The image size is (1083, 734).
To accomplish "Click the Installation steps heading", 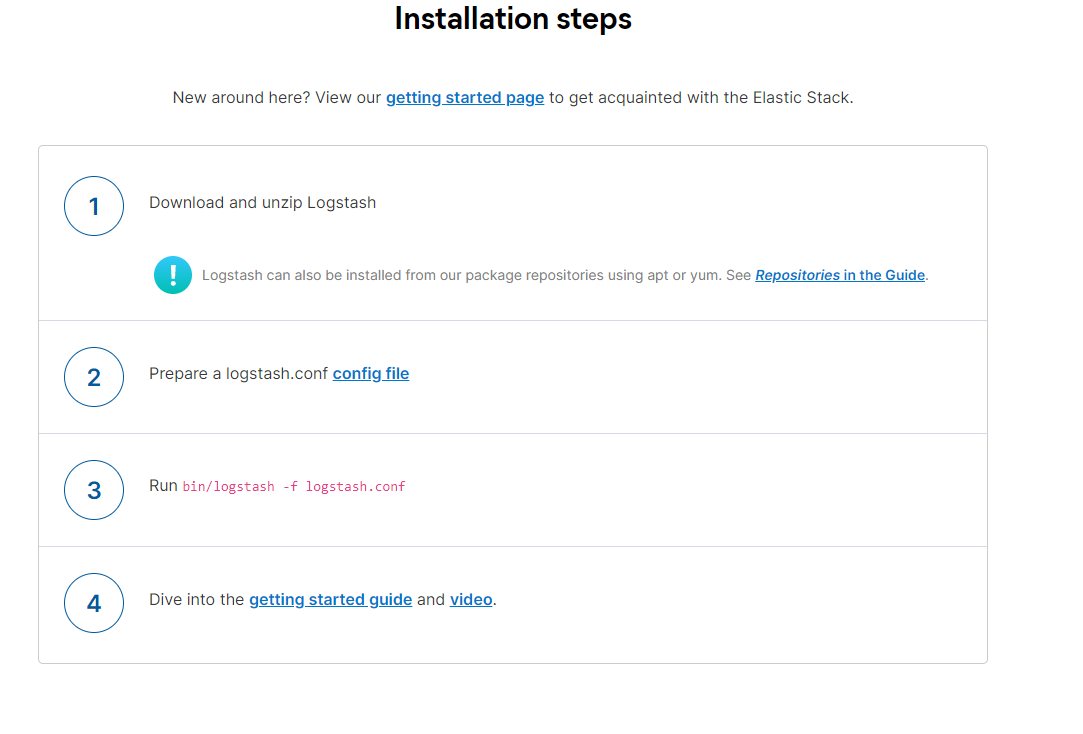I will point(513,19).
